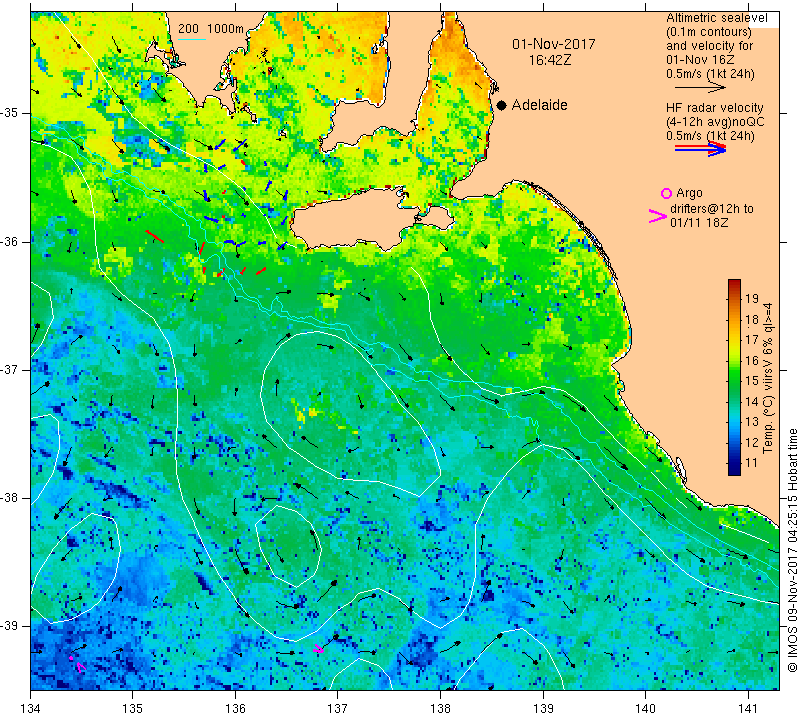
Task: Click the '01-Nov-2017' date label
Action: 554,44
